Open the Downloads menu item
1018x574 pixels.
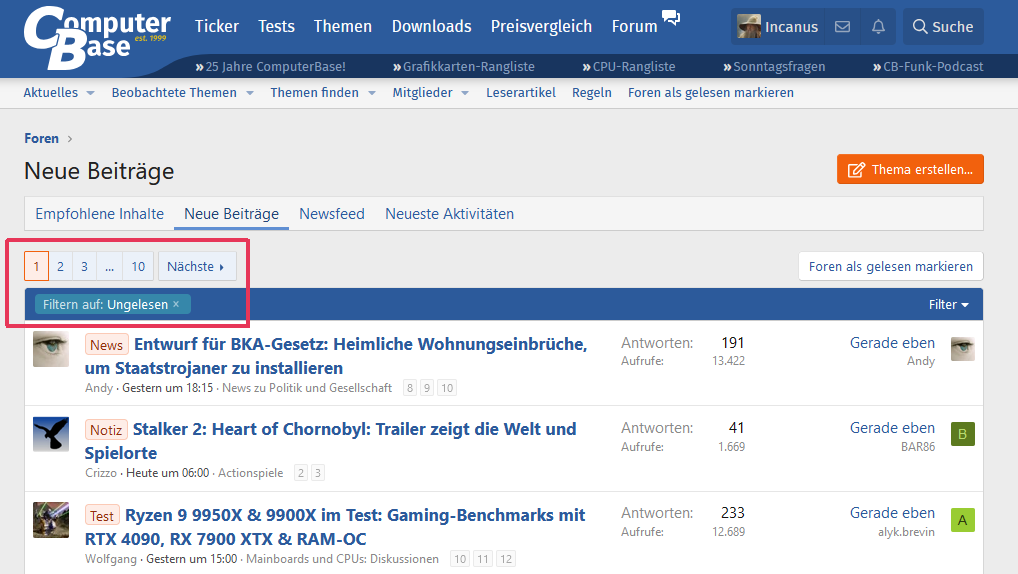tap(432, 27)
